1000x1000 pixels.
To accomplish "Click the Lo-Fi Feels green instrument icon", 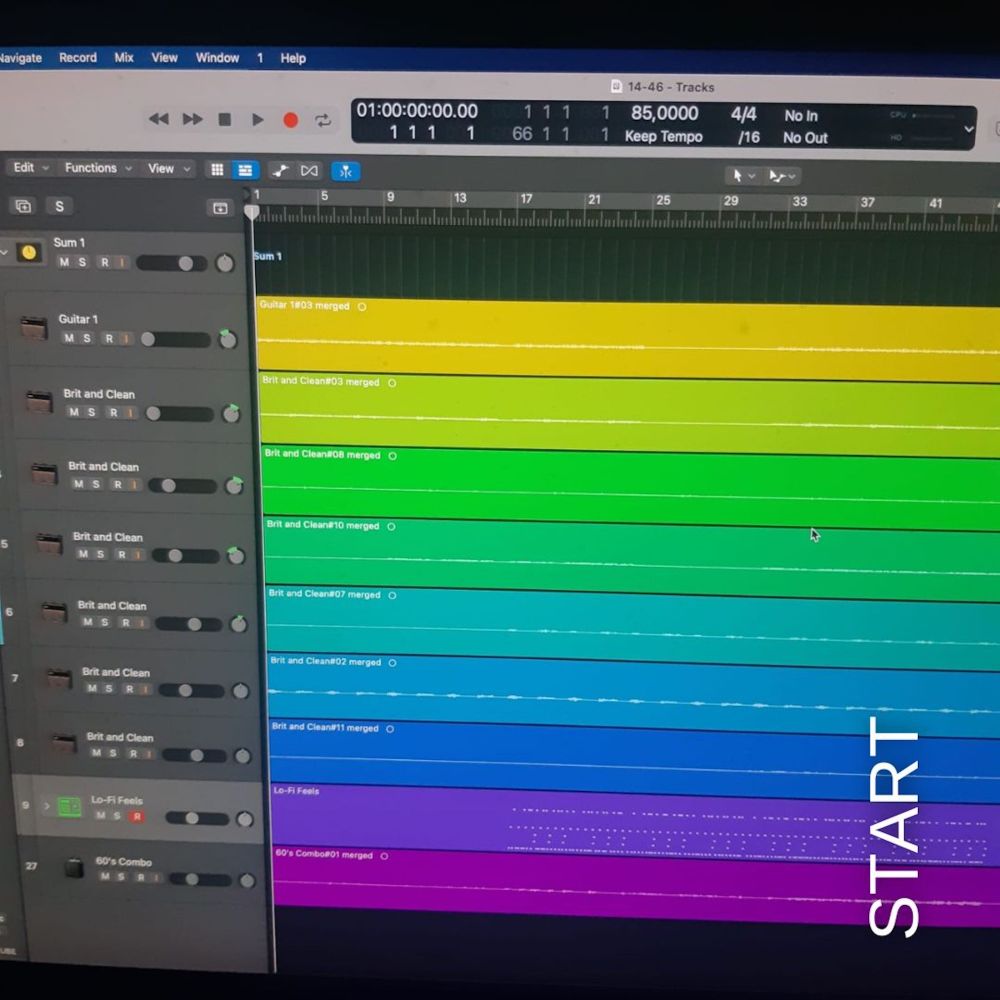I will tap(70, 807).
